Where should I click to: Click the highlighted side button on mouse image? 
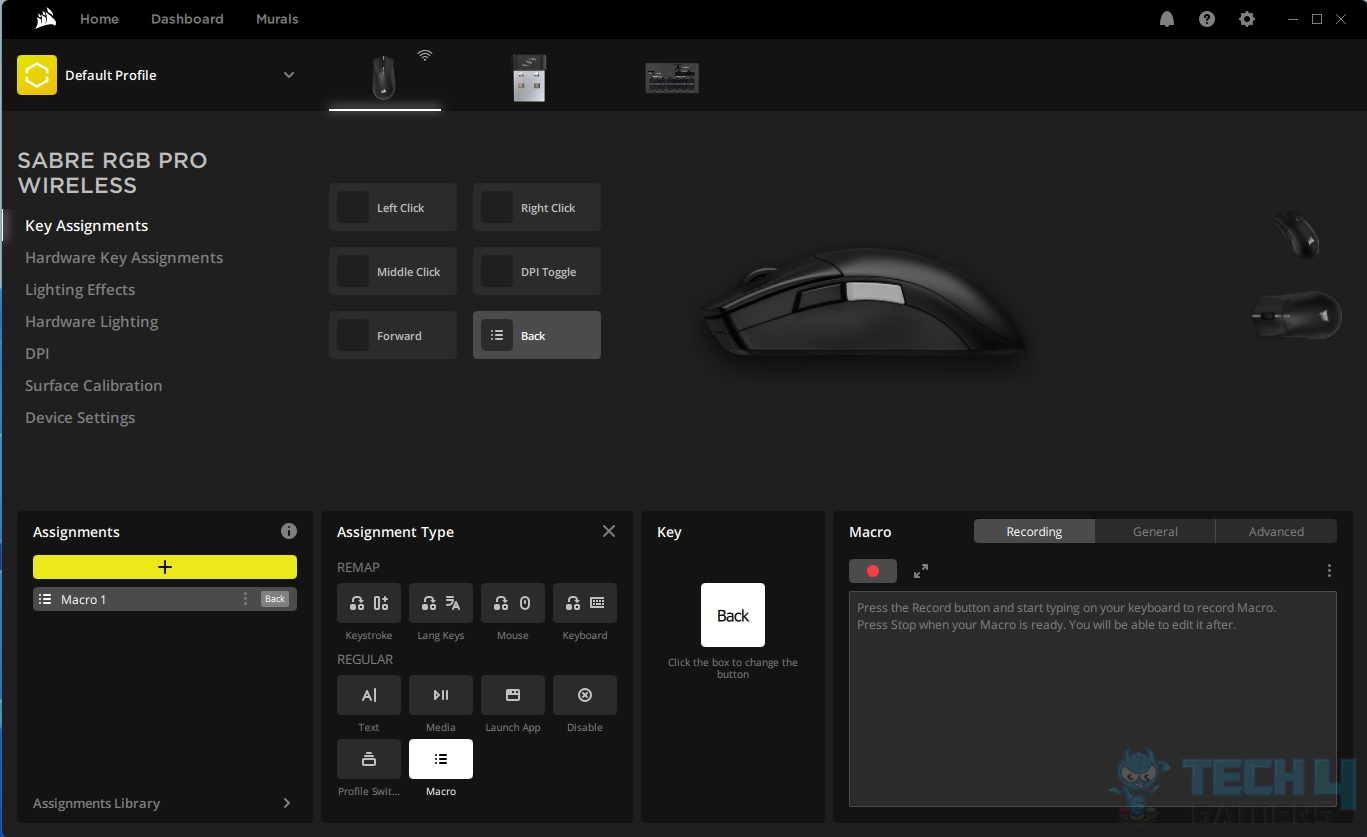click(875, 291)
